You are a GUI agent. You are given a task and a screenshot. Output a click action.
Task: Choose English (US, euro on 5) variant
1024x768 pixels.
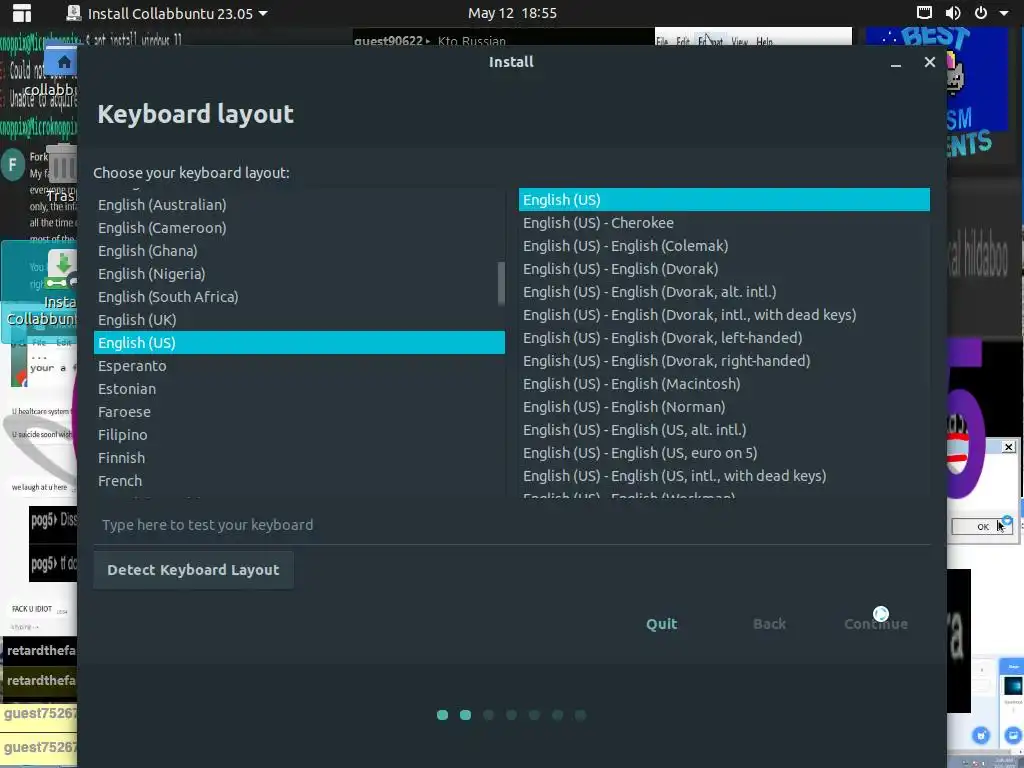tap(724, 453)
